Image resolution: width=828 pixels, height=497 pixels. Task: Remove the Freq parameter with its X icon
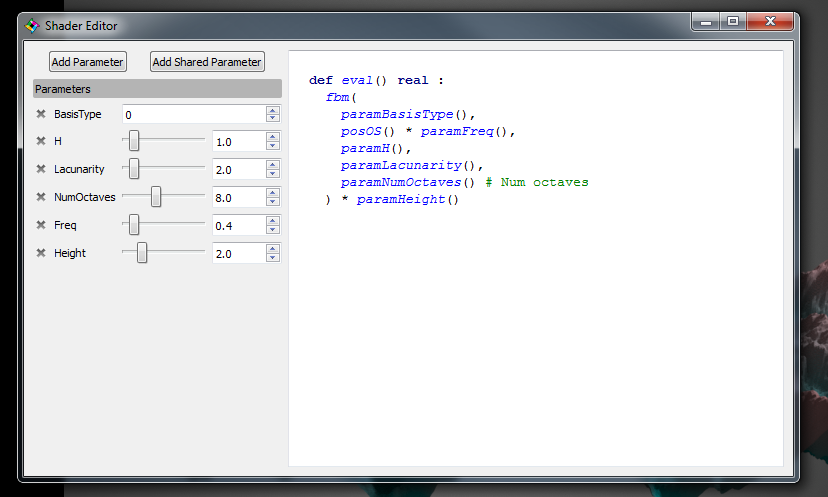click(x=41, y=224)
